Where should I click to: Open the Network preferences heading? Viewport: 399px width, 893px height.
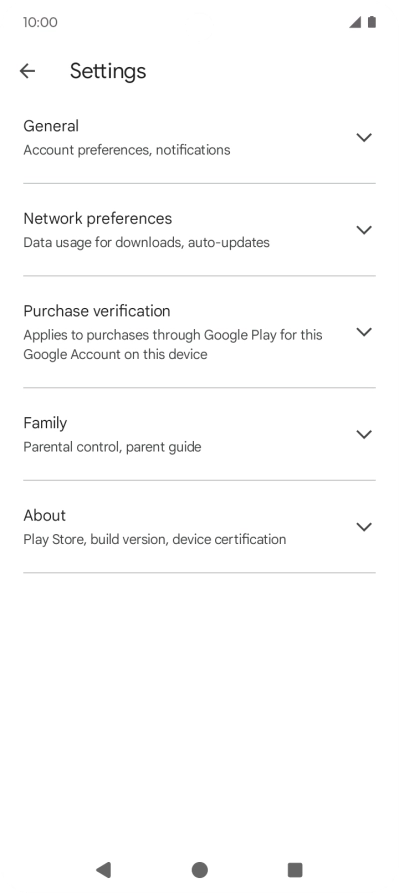pos(97,219)
